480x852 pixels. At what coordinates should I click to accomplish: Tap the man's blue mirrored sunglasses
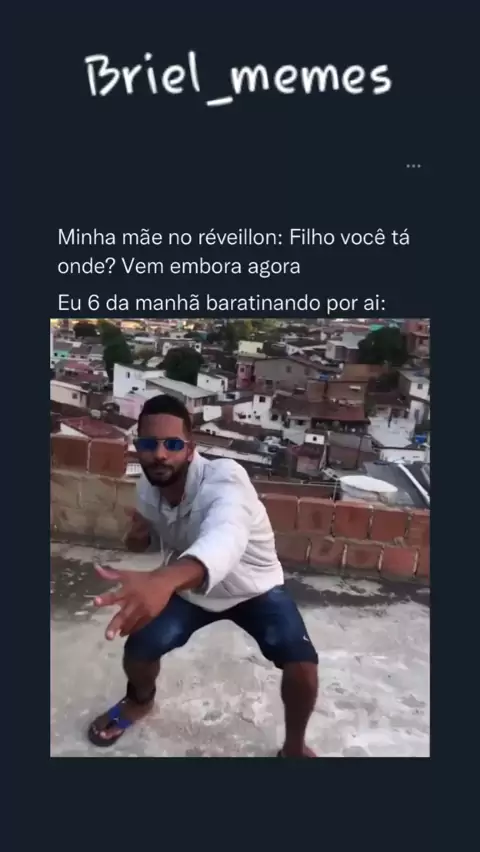pyautogui.click(x=161, y=444)
